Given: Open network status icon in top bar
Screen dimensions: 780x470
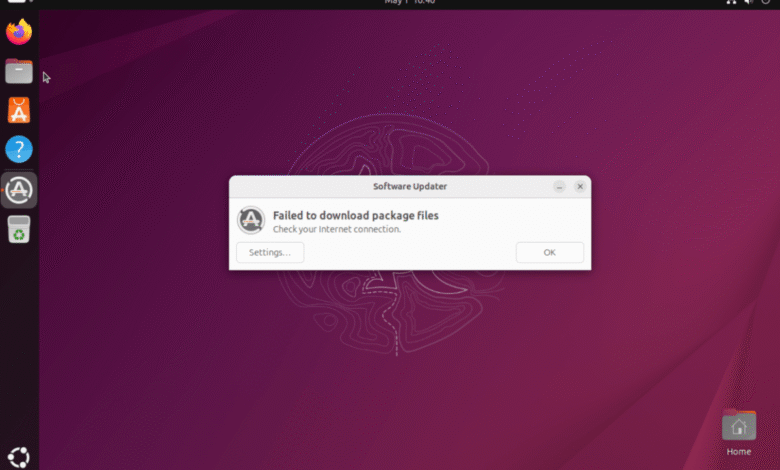Looking at the screenshot, I should coord(731,2).
